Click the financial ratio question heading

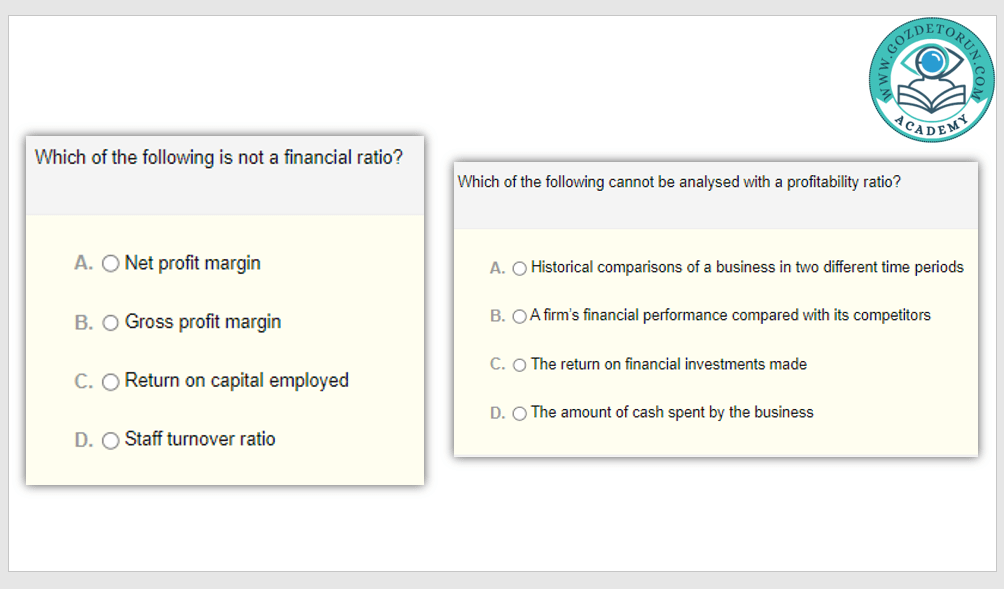(x=219, y=158)
